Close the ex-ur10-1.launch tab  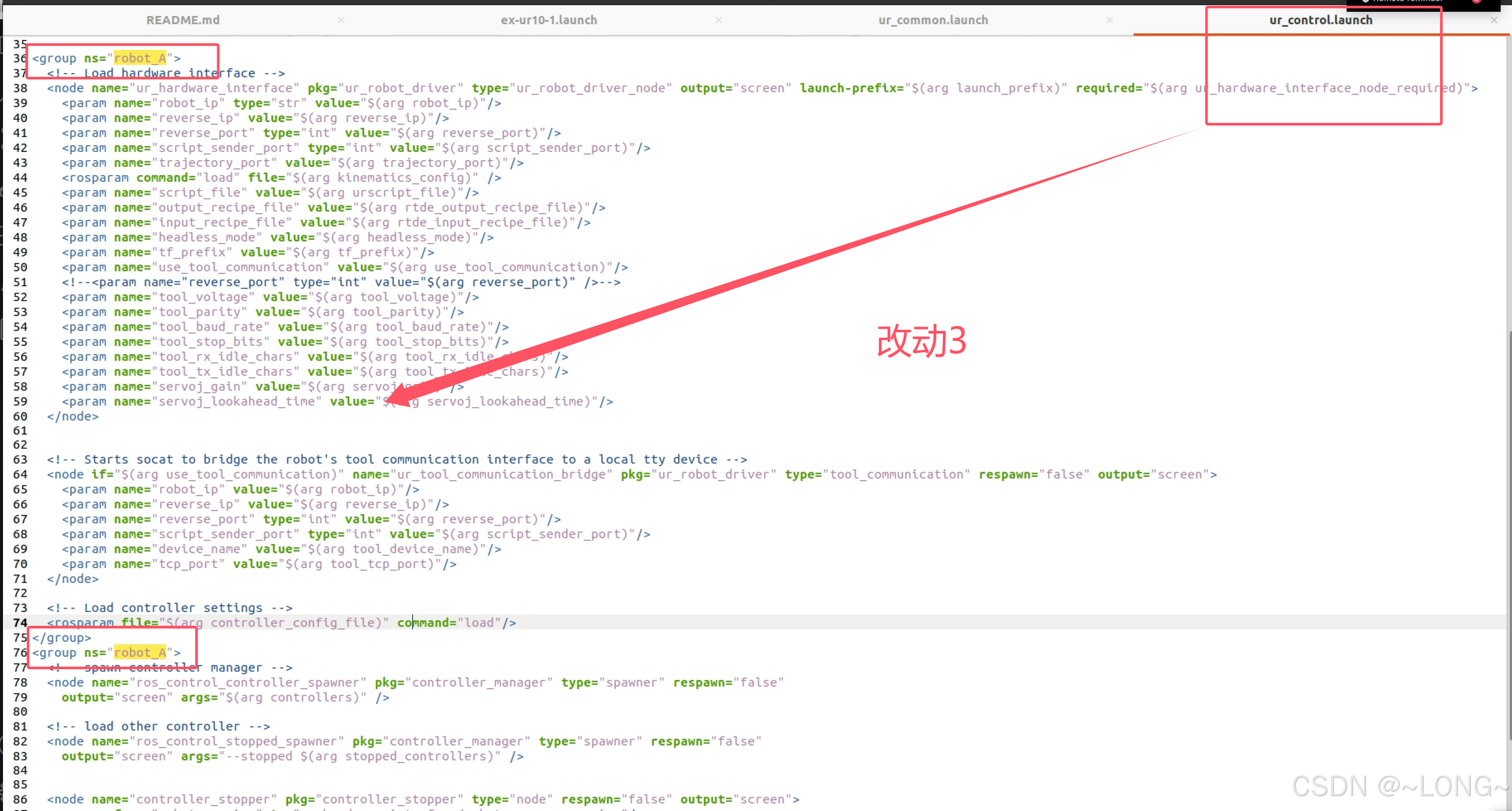click(718, 20)
